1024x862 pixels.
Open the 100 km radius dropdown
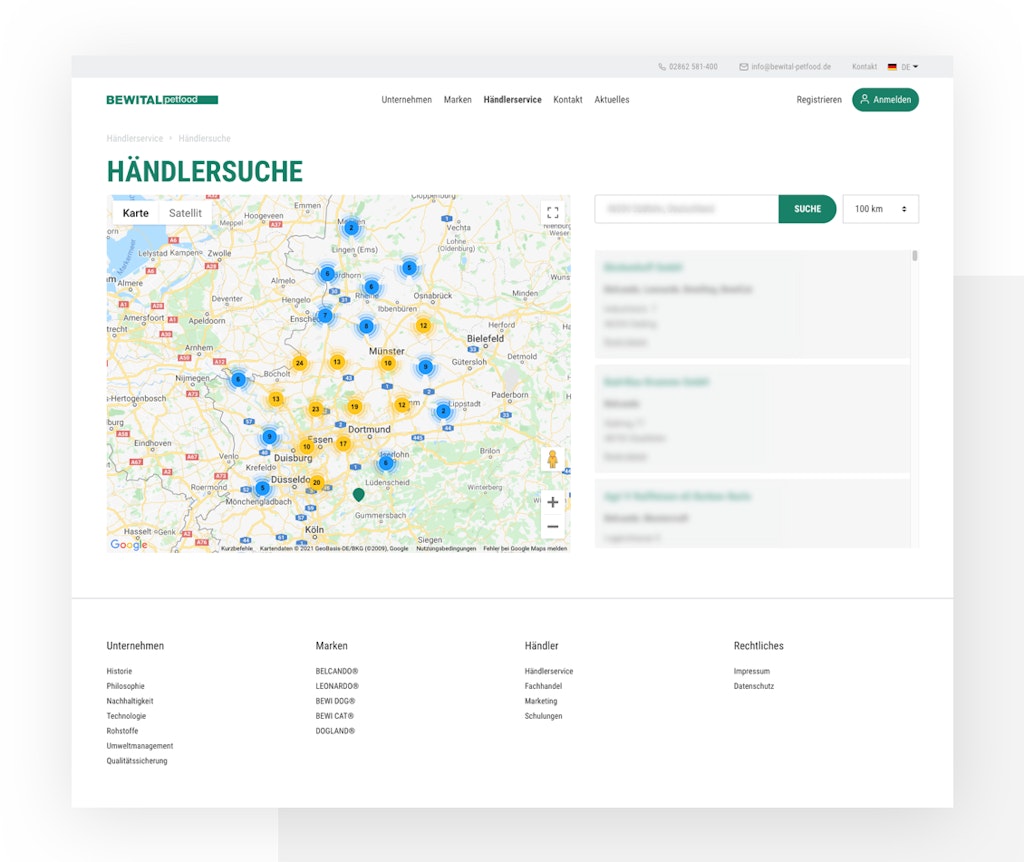[x=880, y=209]
